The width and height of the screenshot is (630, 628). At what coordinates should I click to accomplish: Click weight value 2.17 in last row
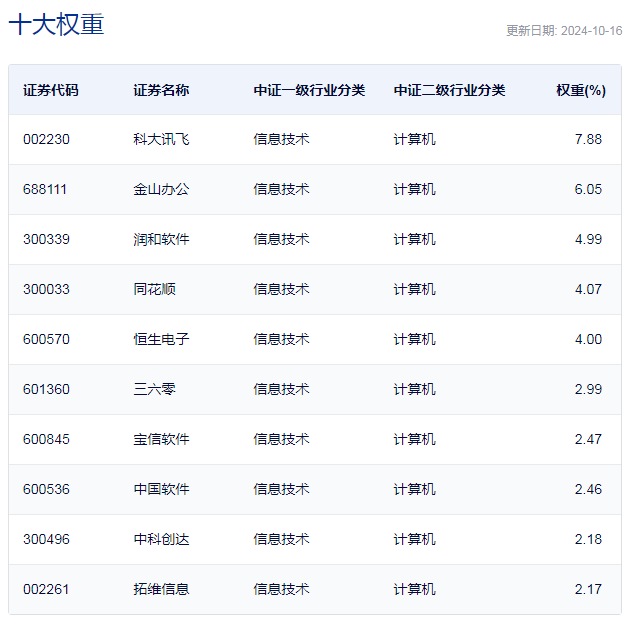(588, 589)
